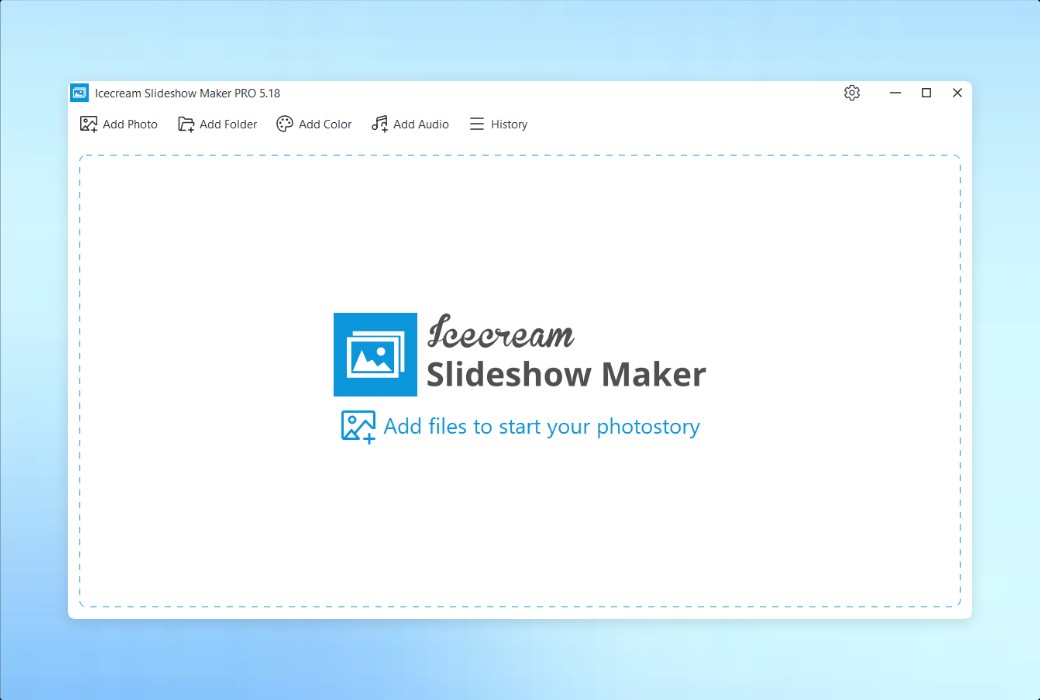Image resolution: width=1040 pixels, height=700 pixels.
Task: Minimize the Slideshow Maker window
Action: click(x=895, y=92)
